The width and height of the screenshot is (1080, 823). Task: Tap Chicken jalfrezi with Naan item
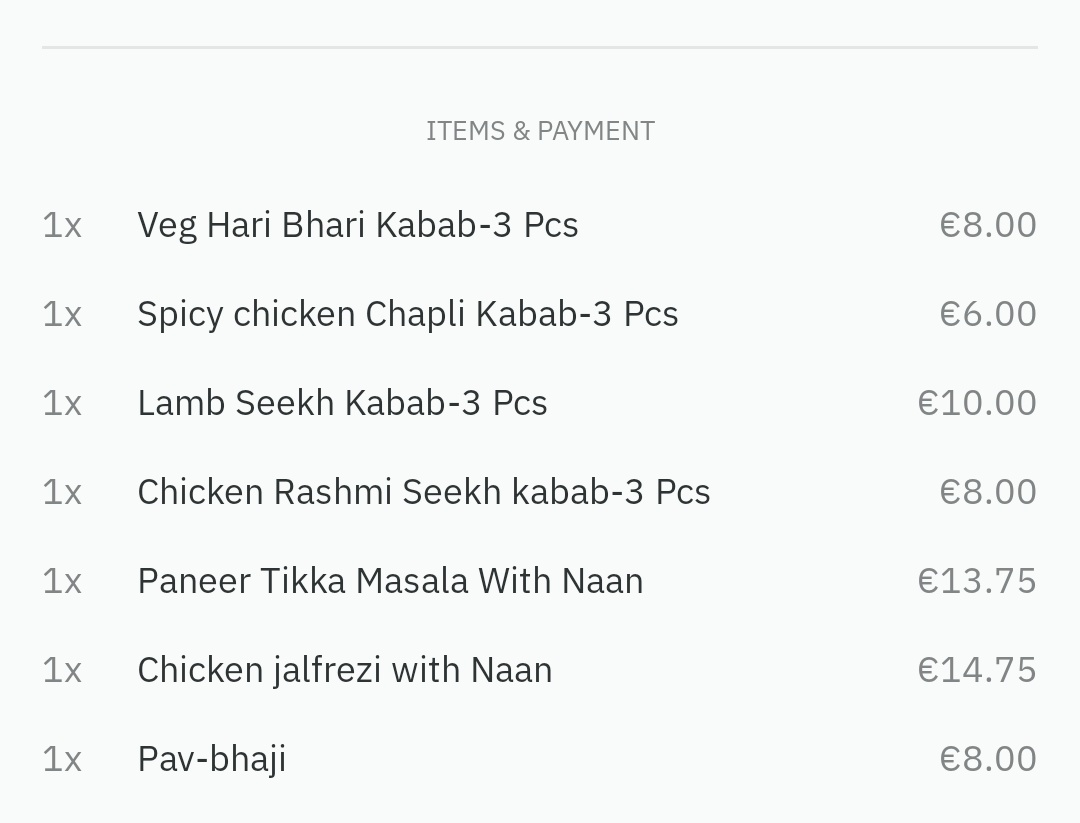pyautogui.click(x=344, y=670)
